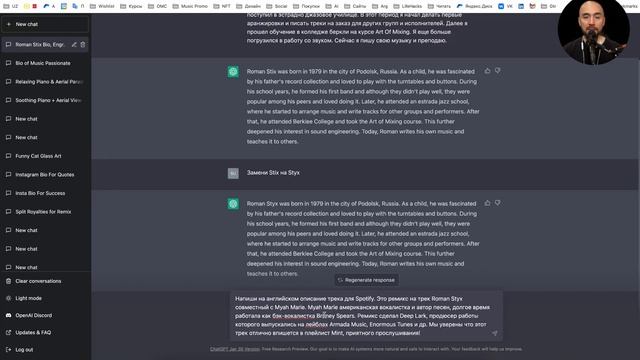
Task: Click the 'Замени Stix на Styx' message text
Action: (273, 173)
